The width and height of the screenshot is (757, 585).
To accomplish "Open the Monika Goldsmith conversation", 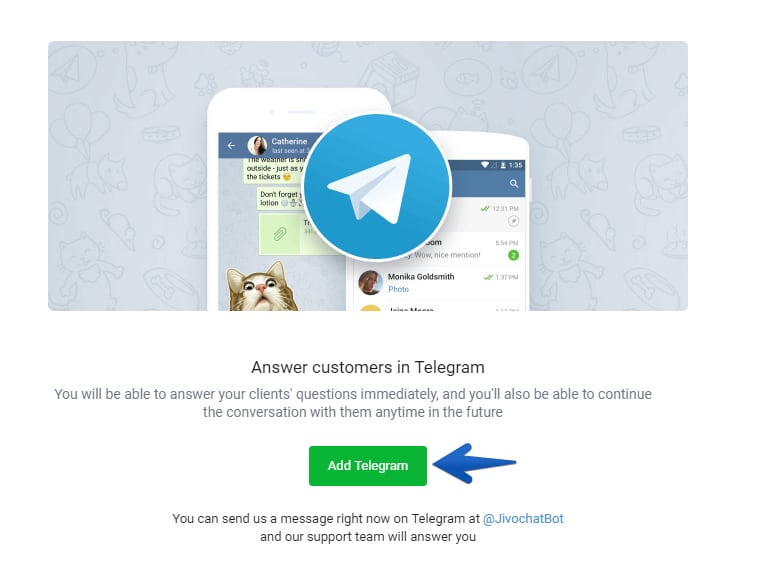I will 438,282.
